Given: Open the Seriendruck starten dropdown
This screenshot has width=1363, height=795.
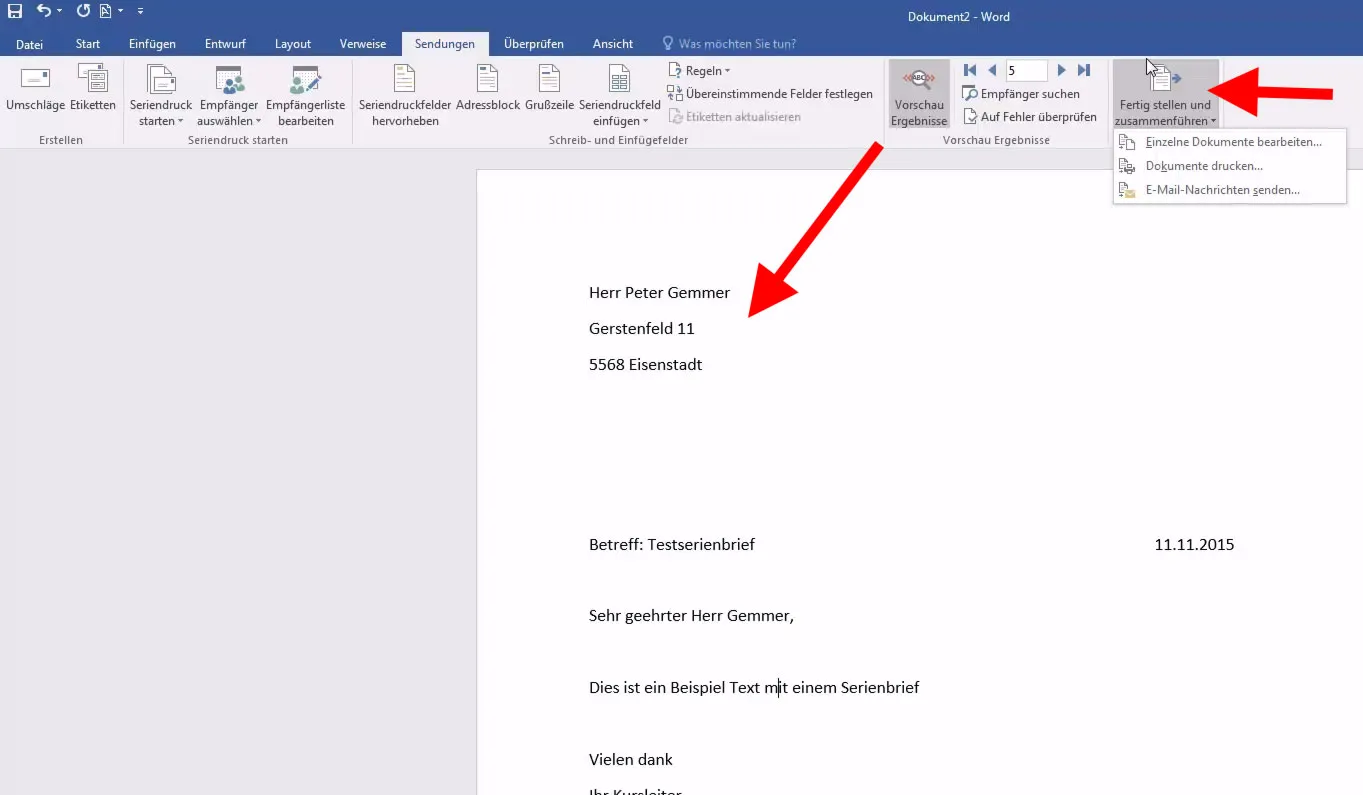Looking at the screenshot, I should click(x=160, y=96).
